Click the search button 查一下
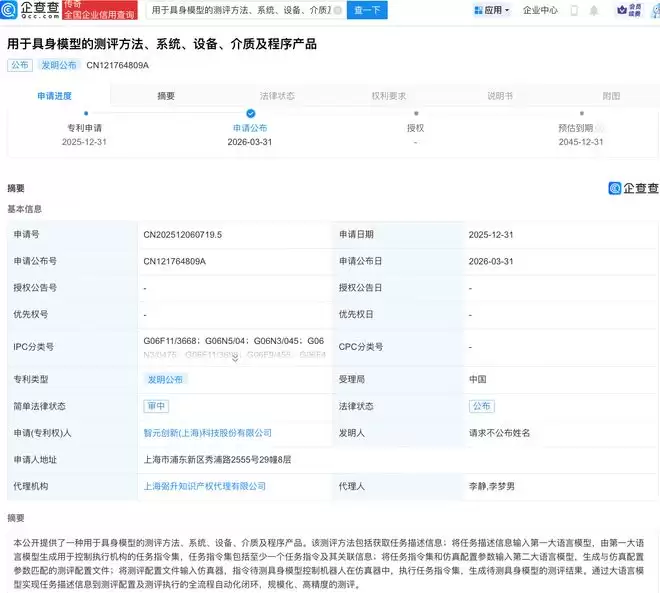The height and width of the screenshot is (593, 660). (x=367, y=10)
